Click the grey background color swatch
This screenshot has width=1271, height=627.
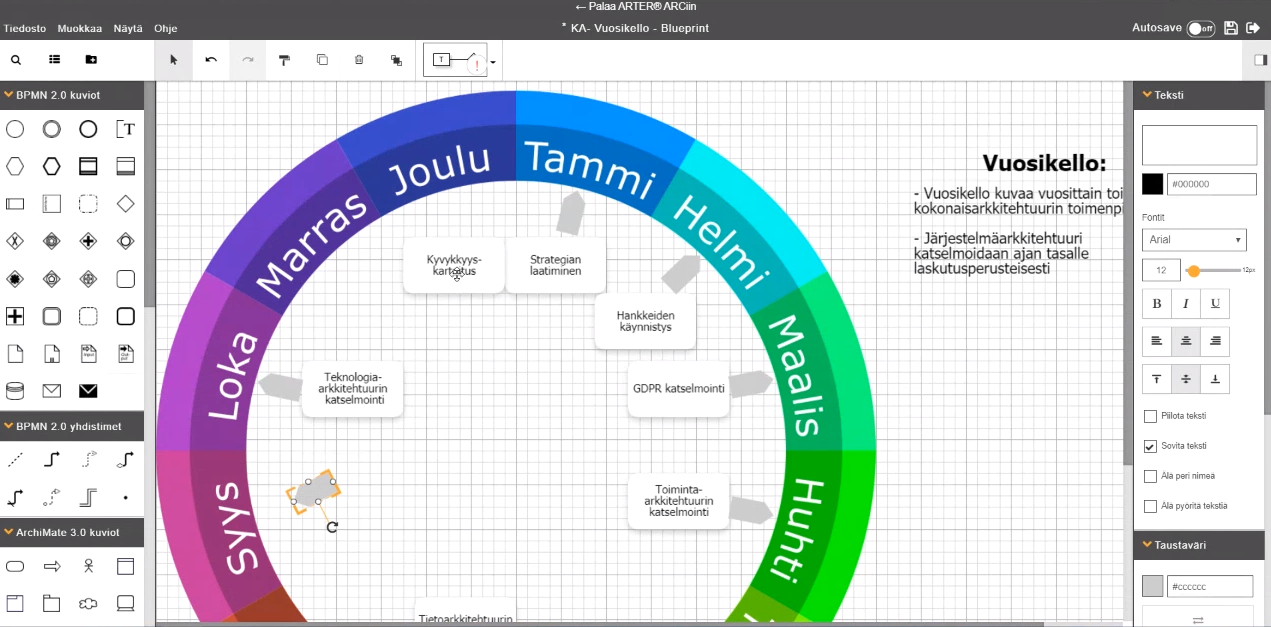point(1153,586)
